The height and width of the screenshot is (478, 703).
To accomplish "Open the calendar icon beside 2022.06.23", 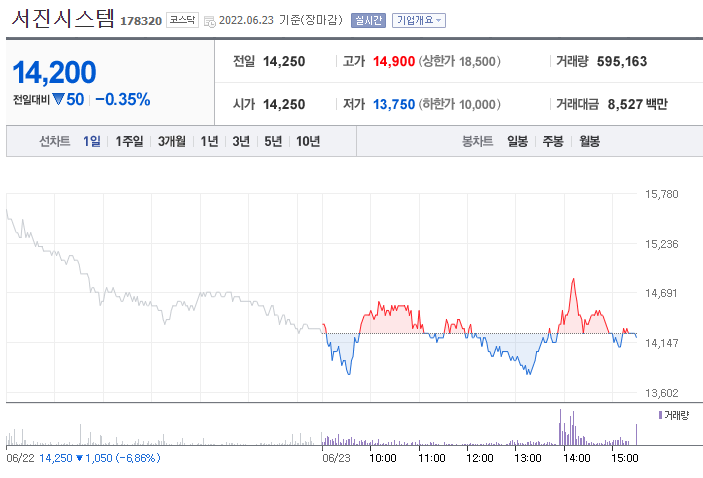I will point(209,21).
